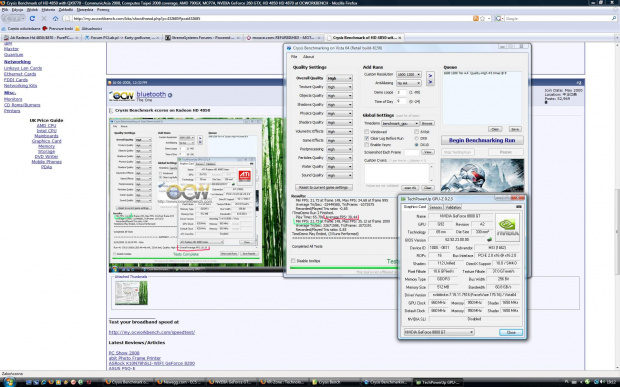Open the attached thumbnail image
Viewport: 620px width, 387px height.
point(131,292)
